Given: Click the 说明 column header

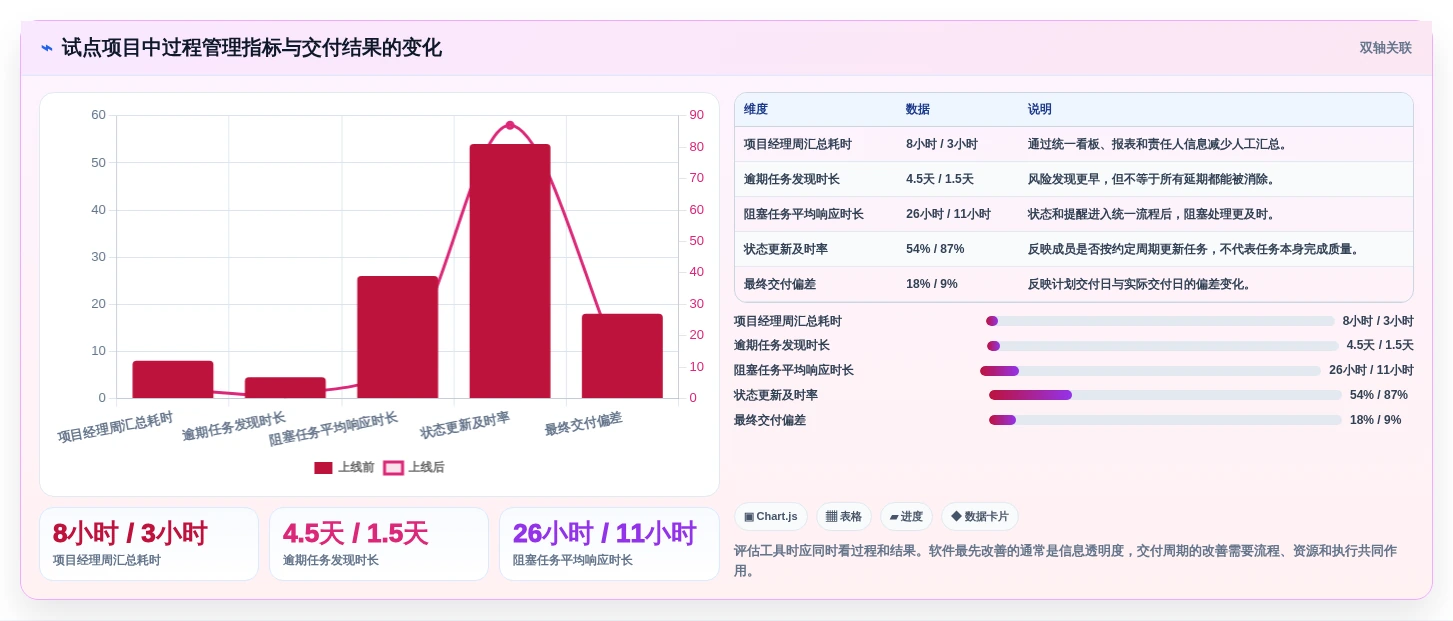Looking at the screenshot, I should click(x=1040, y=109).
